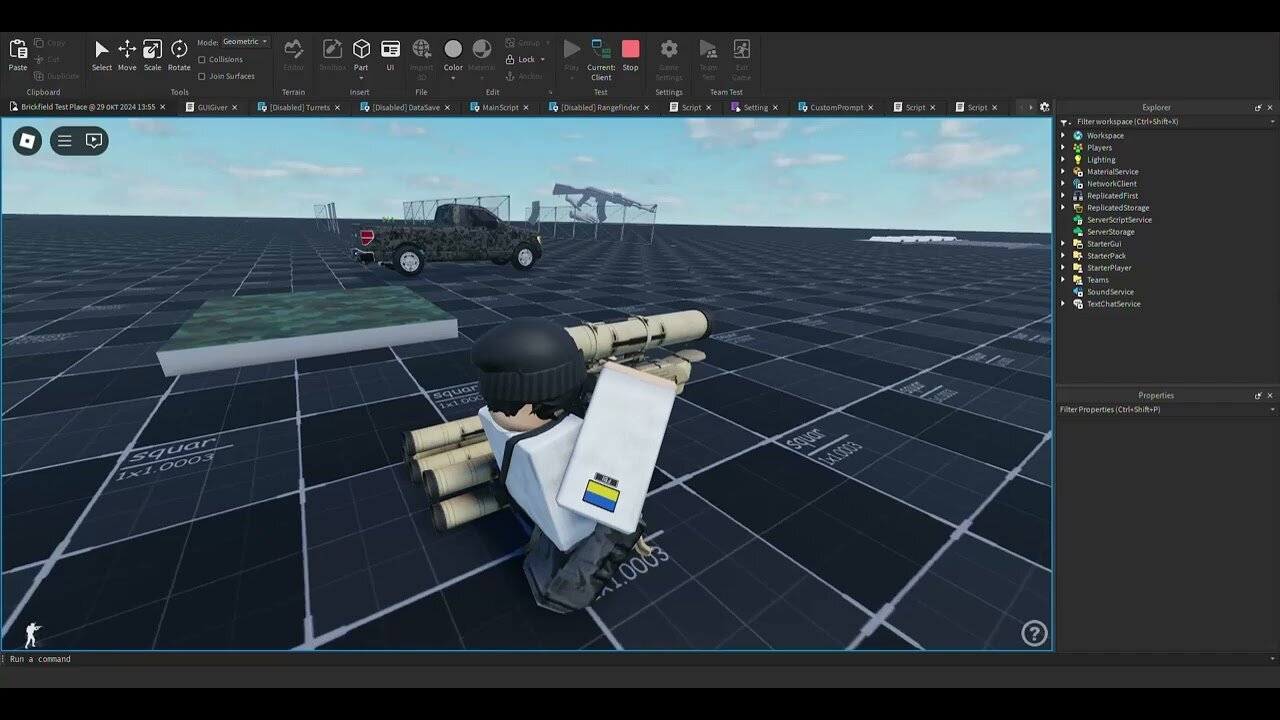Switch to the MainScript tab
This screenshot has width=1280, height=720.
point(500,107)
